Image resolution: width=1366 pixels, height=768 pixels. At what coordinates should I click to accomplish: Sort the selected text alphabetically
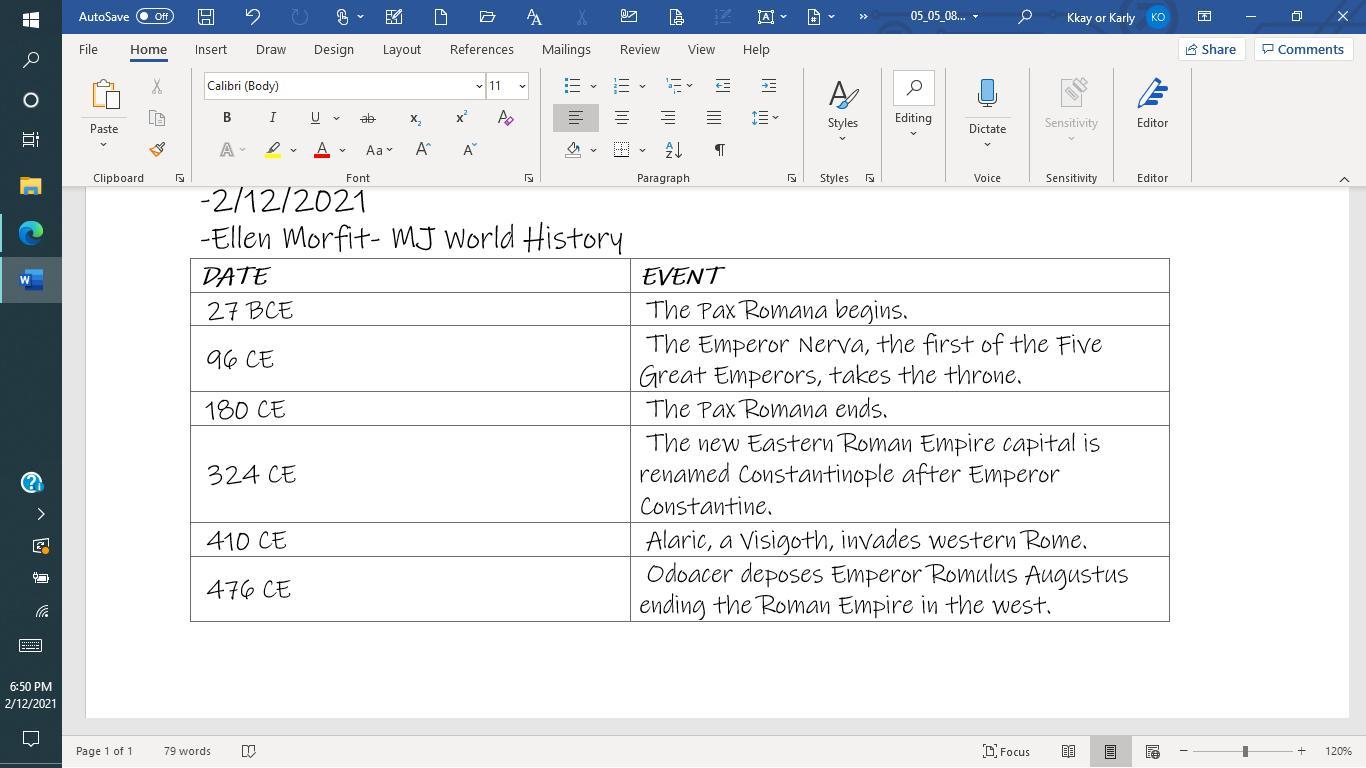coord(674,150)
